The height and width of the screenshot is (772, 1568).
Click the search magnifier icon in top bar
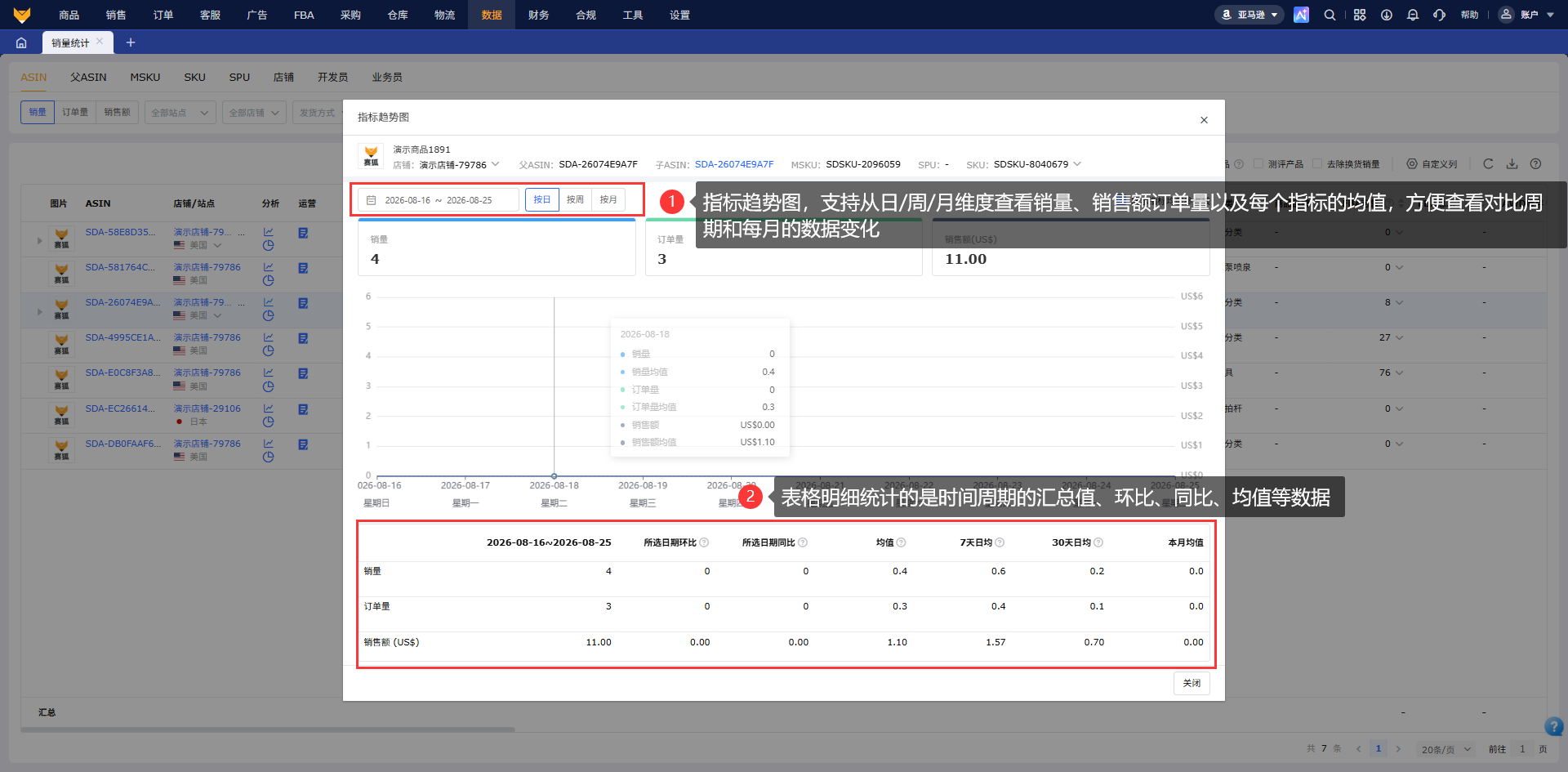1330,15
